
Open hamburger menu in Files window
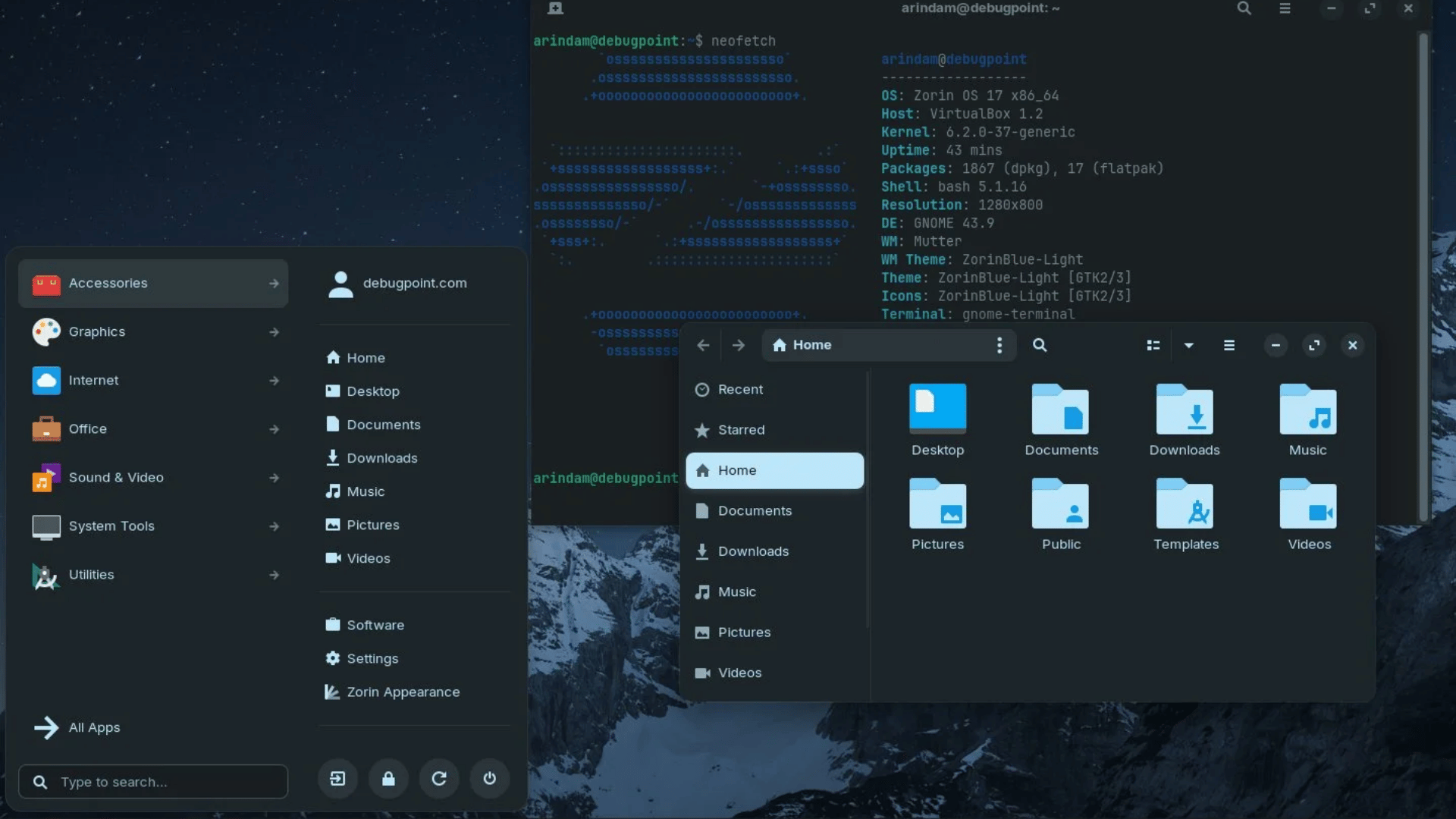point(1229,345)
